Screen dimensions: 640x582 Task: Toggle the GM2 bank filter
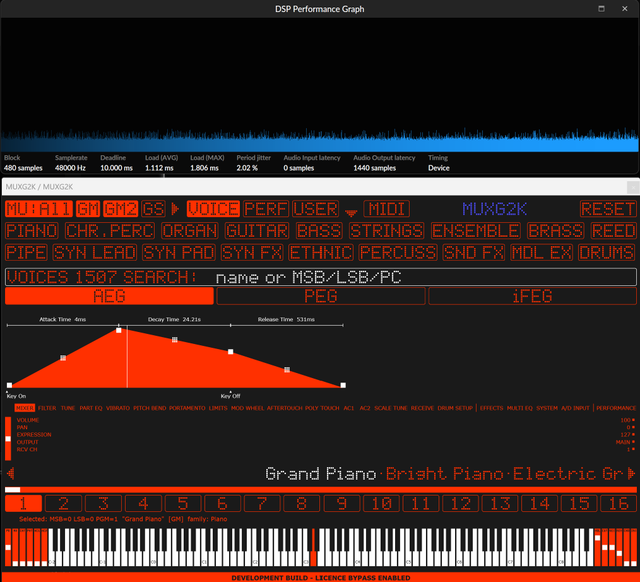(120, 209)
